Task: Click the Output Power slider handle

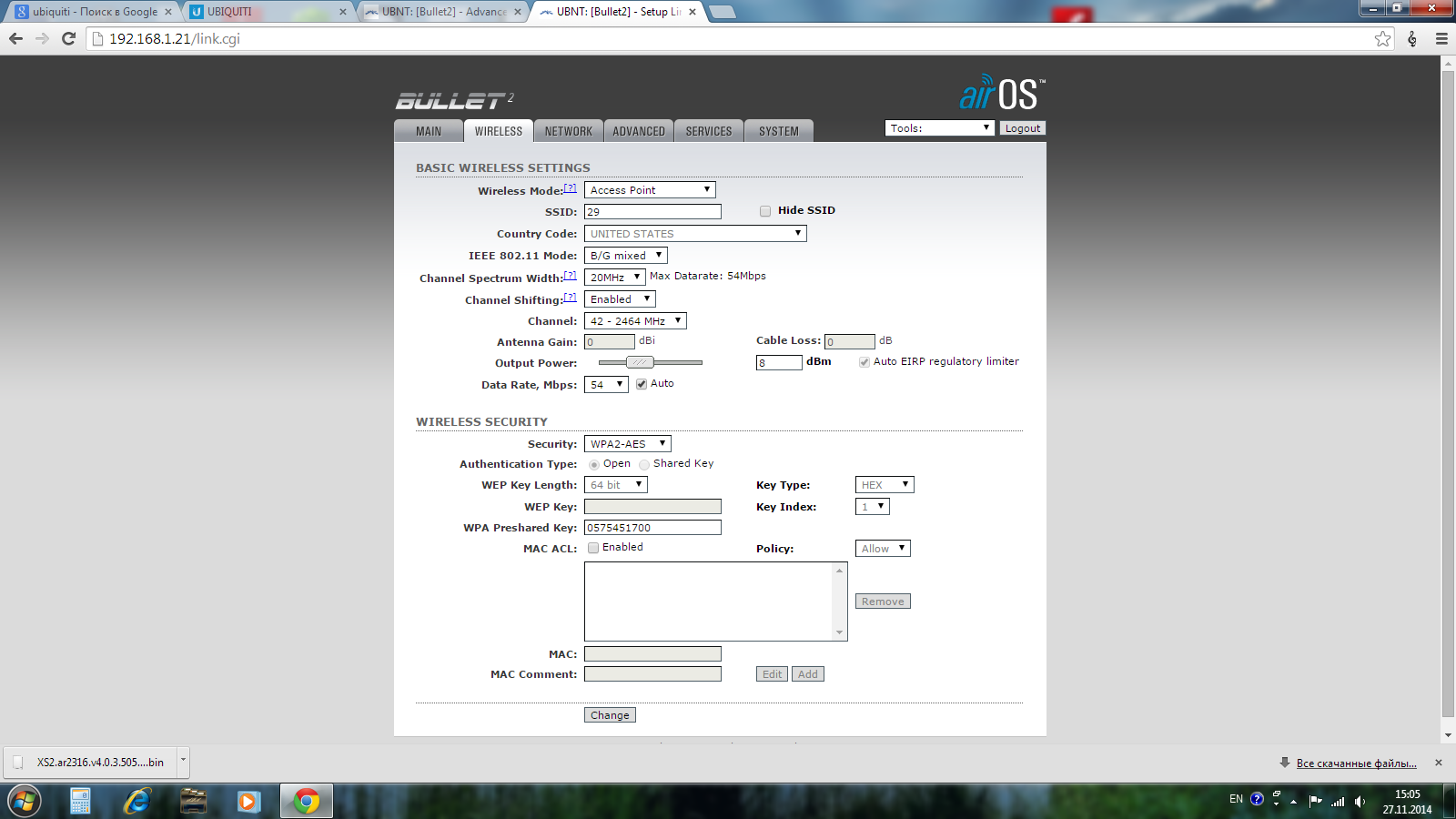Action: 640,362
